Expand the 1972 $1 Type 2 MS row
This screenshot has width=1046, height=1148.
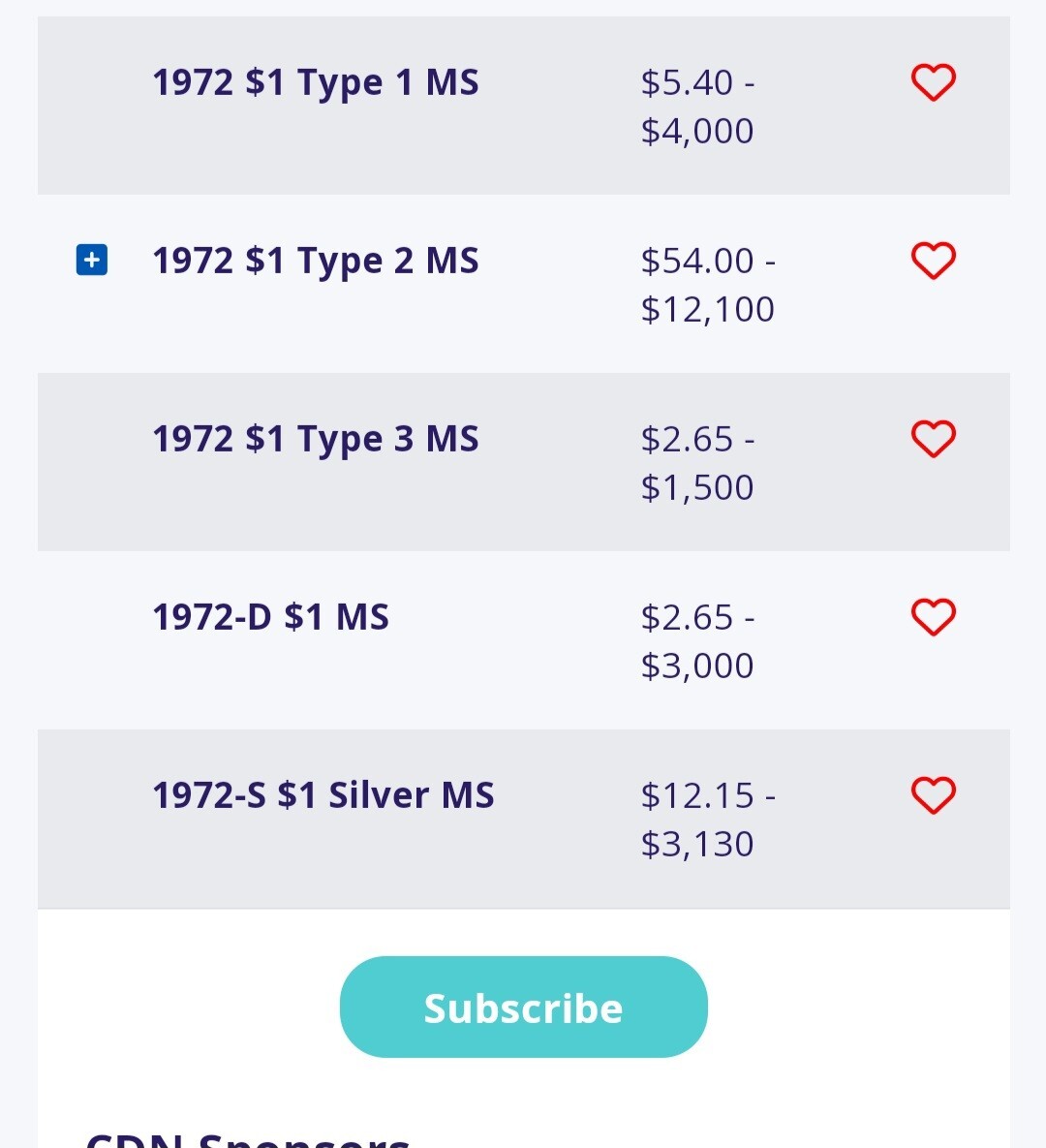(91, 260)
